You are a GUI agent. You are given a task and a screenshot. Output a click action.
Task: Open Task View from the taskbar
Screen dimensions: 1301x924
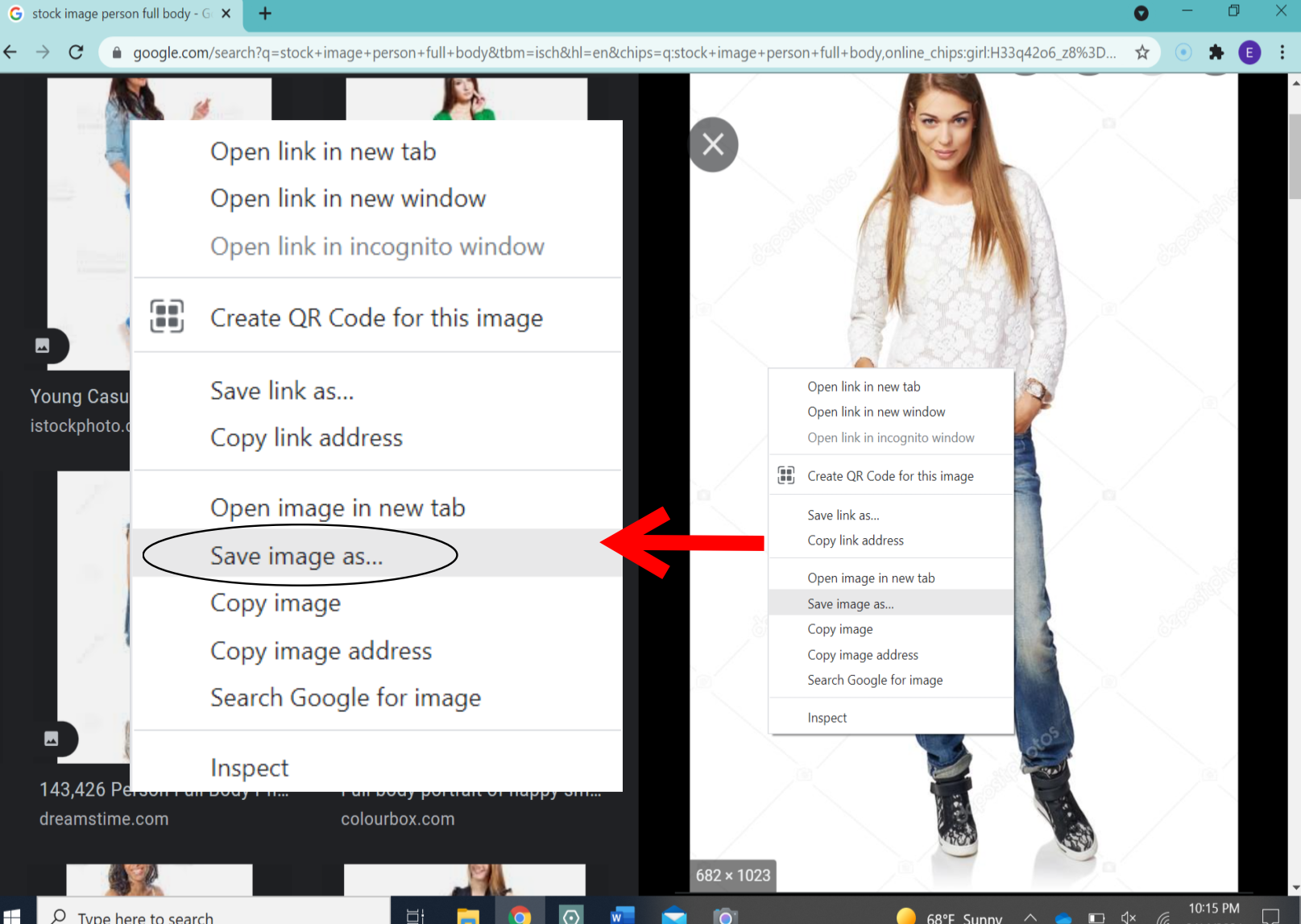click(x=416, y=917)
